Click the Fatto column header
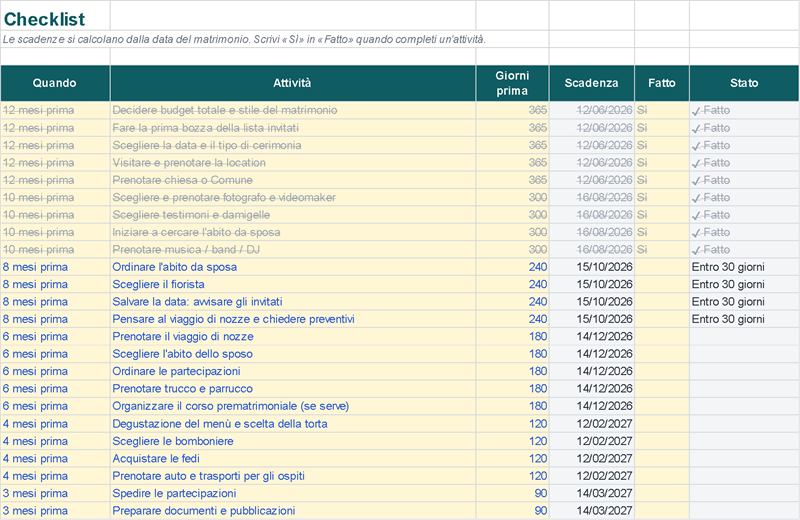The height and width of the screenshot is (520, 800). [x=662, y=83]
